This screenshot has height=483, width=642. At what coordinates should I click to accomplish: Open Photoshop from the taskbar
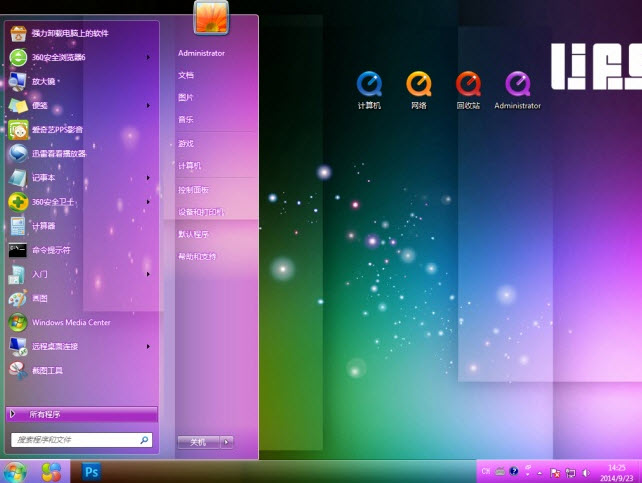click(x=91, y=472)
